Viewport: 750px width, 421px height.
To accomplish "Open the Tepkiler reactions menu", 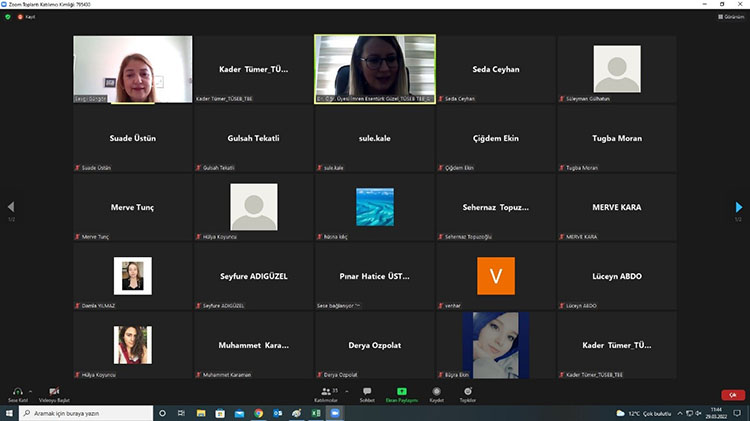I will (468, 391).
